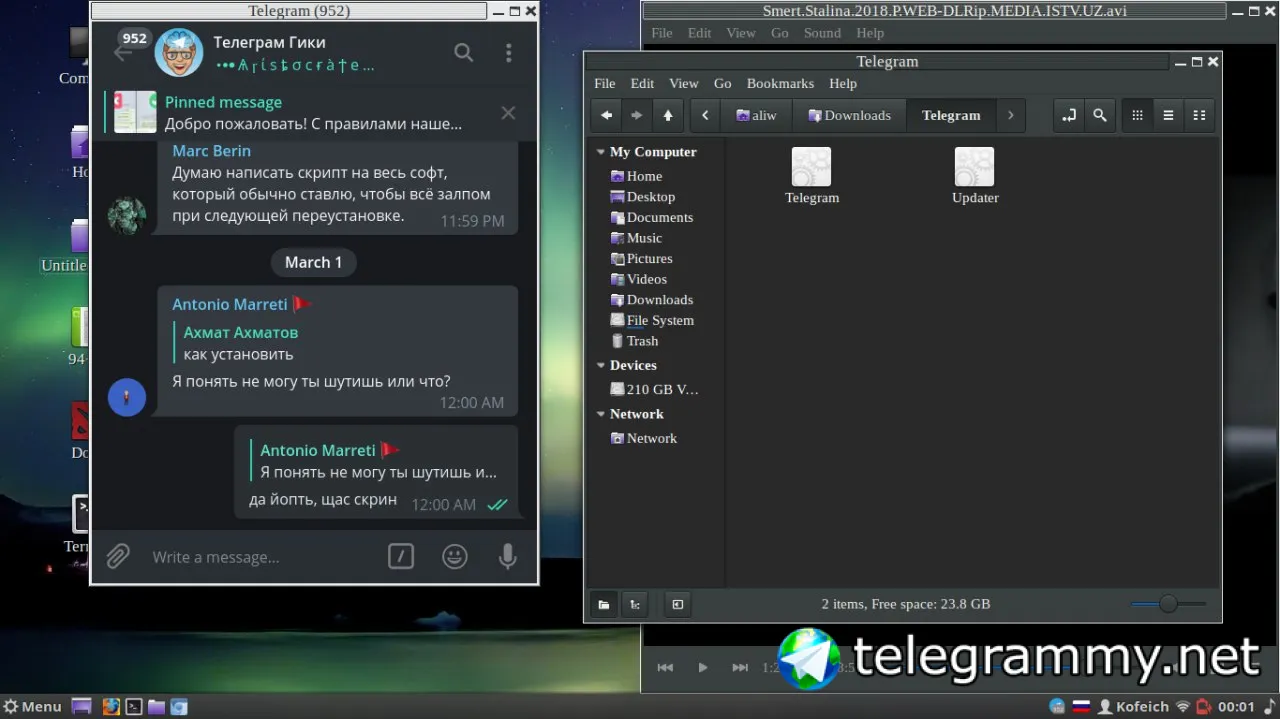Select Downloads breadcrumb in path bar

pos(849,115)
